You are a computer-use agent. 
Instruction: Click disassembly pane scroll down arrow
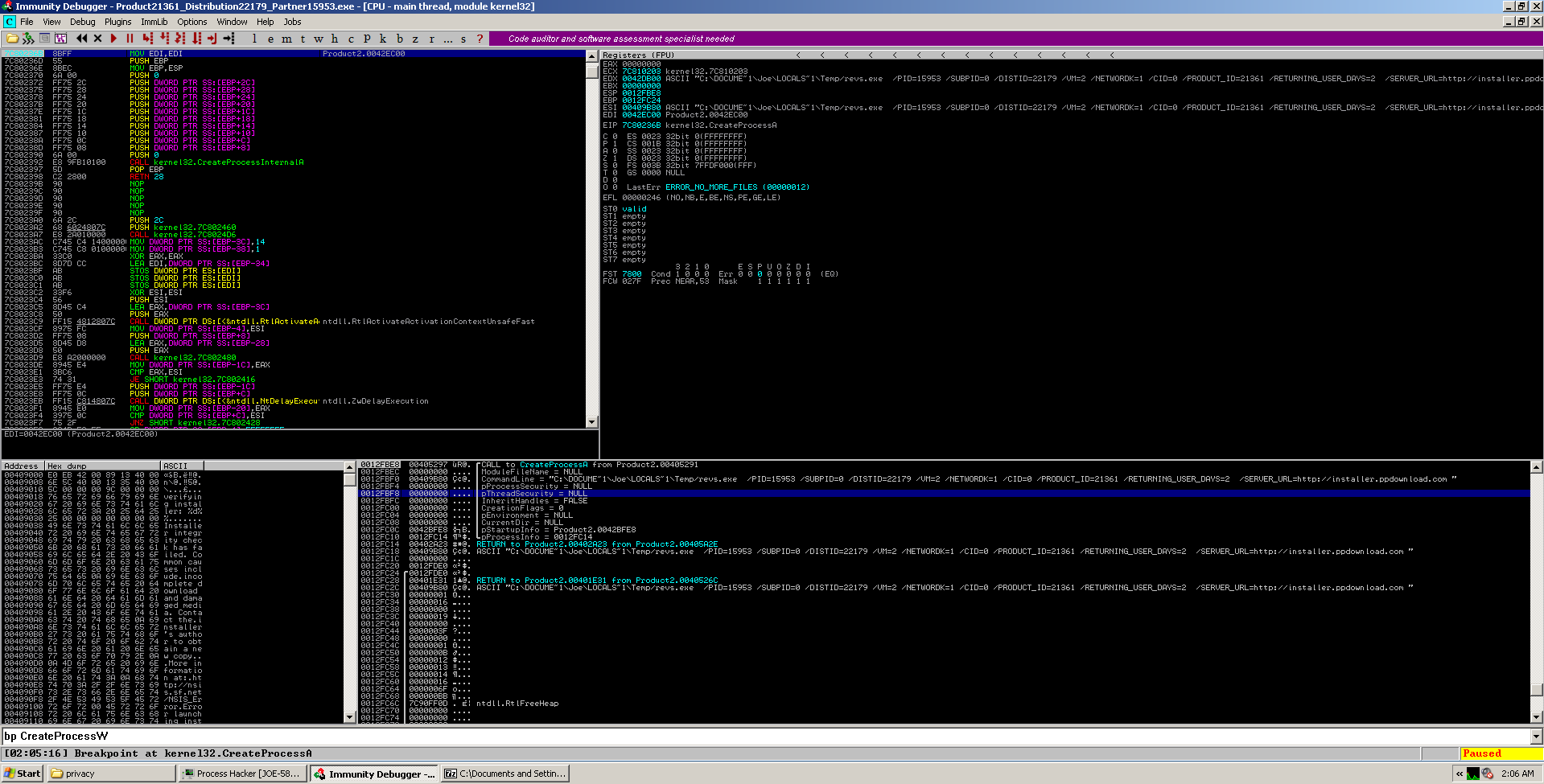click(x=592, y=421)
